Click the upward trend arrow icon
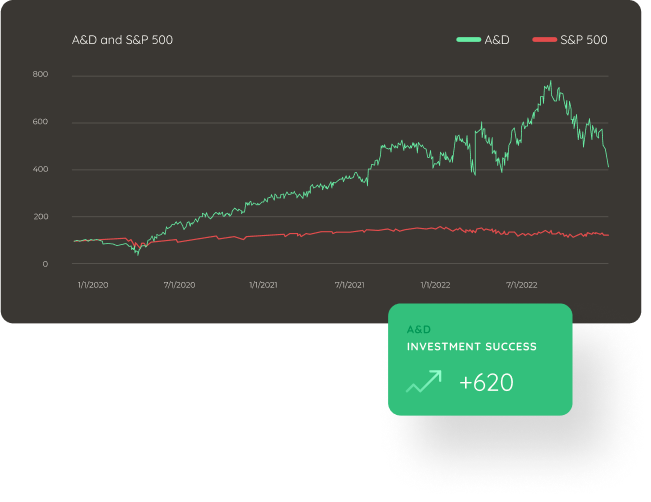The width and height of the screenshot is (651, 502). click(x=423, y=382)
